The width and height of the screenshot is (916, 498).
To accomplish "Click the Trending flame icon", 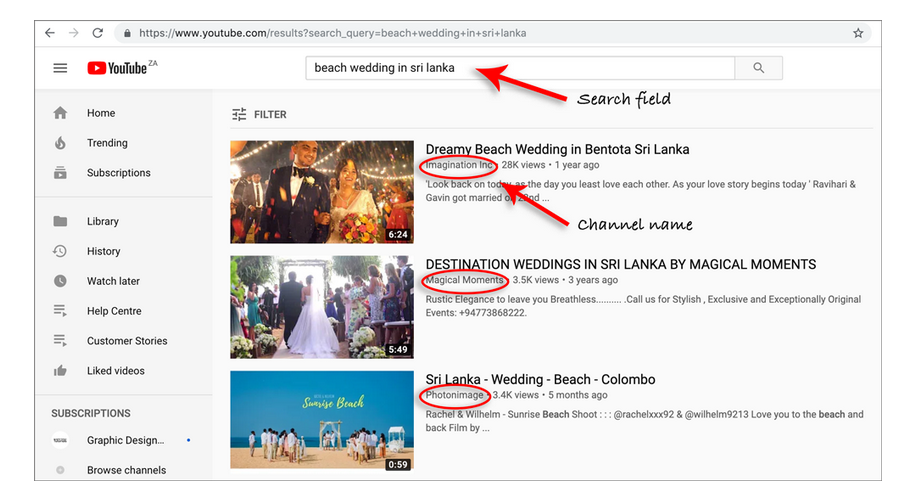I will pos(60,143).
